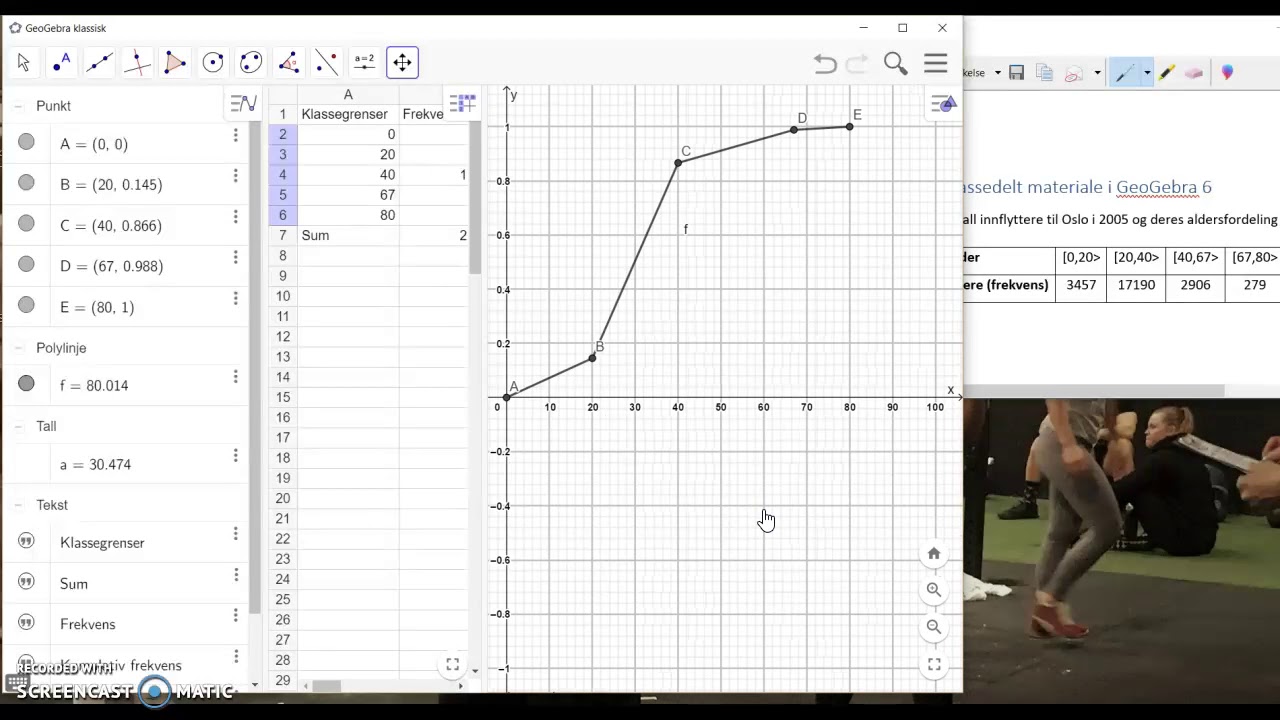Viewport: 1280px width, 720px height.
Task: Click the Sum cell in spreadsheet
Action: (348, 235)
